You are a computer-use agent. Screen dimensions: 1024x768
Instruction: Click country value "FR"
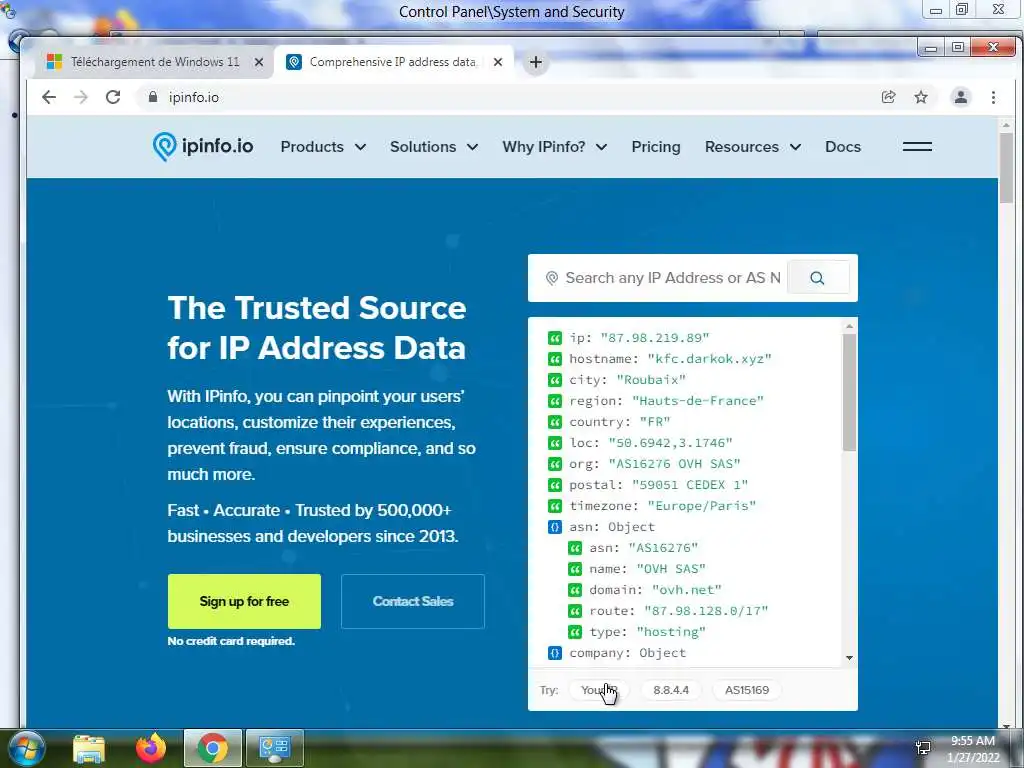tap(654, 422)
